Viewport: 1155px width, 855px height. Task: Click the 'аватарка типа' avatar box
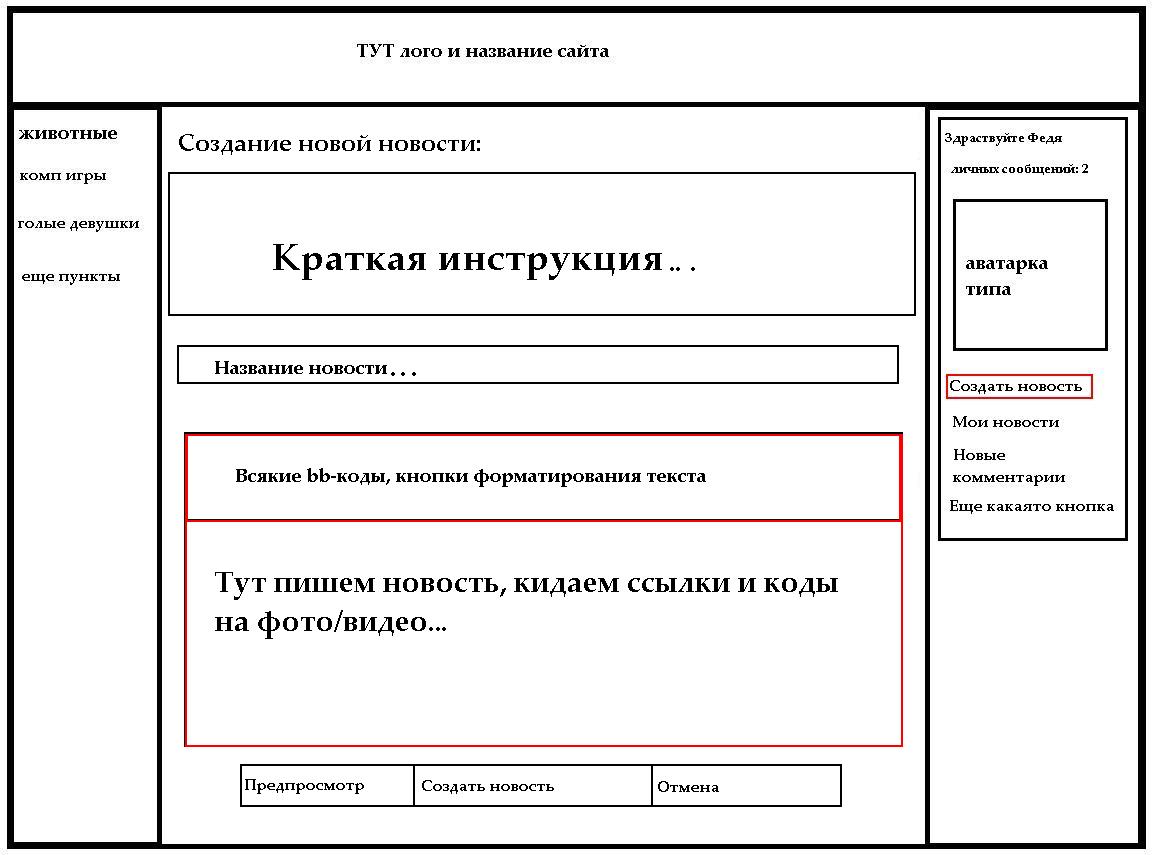1030,275
